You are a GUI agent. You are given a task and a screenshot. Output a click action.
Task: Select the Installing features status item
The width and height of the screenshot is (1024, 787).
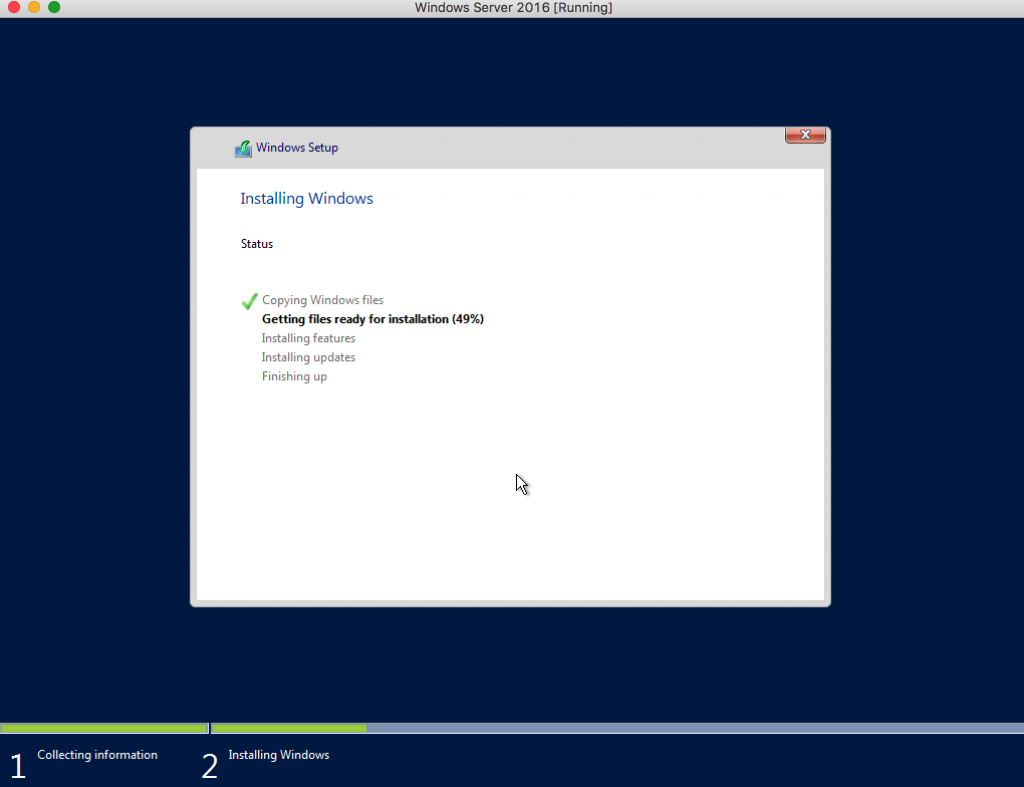tap(308, 338)
